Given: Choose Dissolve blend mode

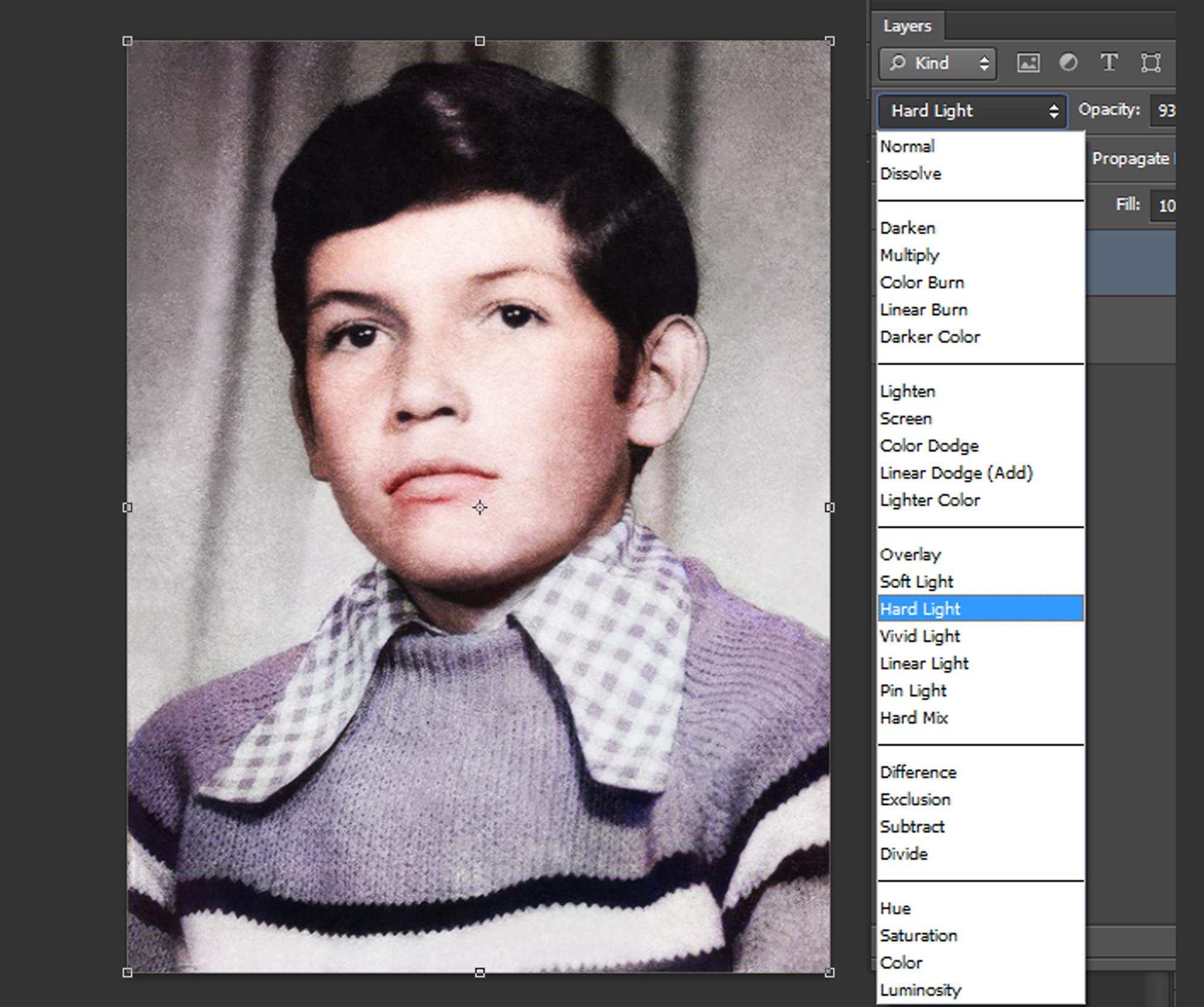Looking at the screenshot, I should (x=981, y=174).
